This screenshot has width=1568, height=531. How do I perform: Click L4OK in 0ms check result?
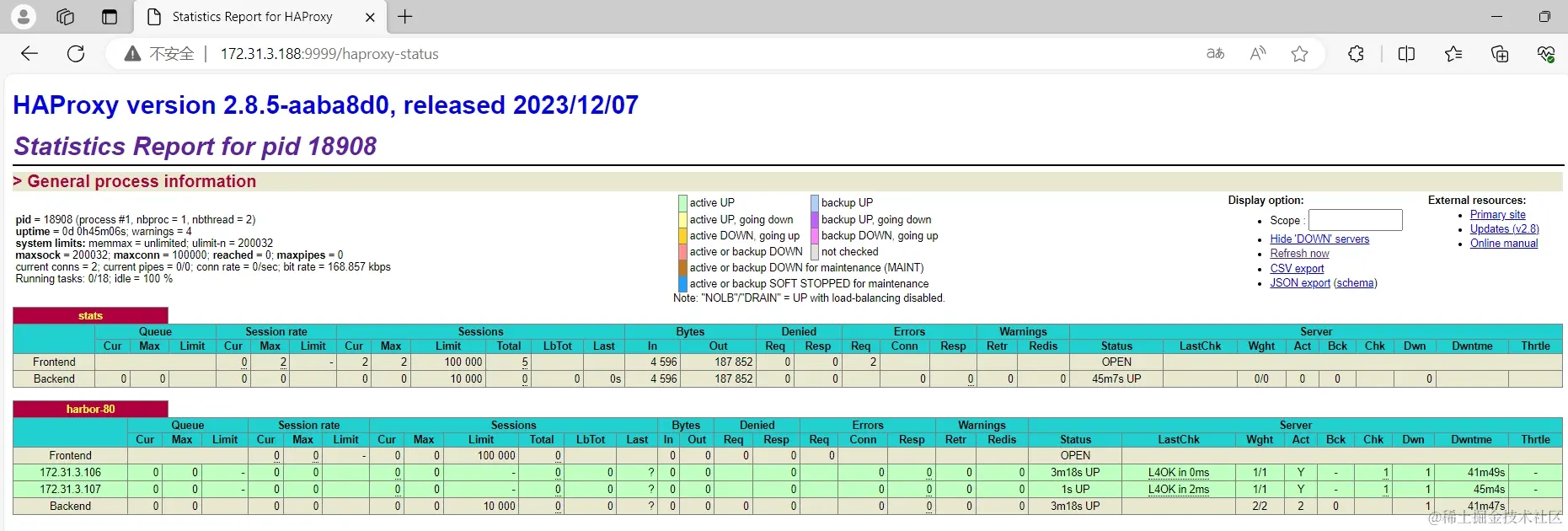tap(1178, 473)
